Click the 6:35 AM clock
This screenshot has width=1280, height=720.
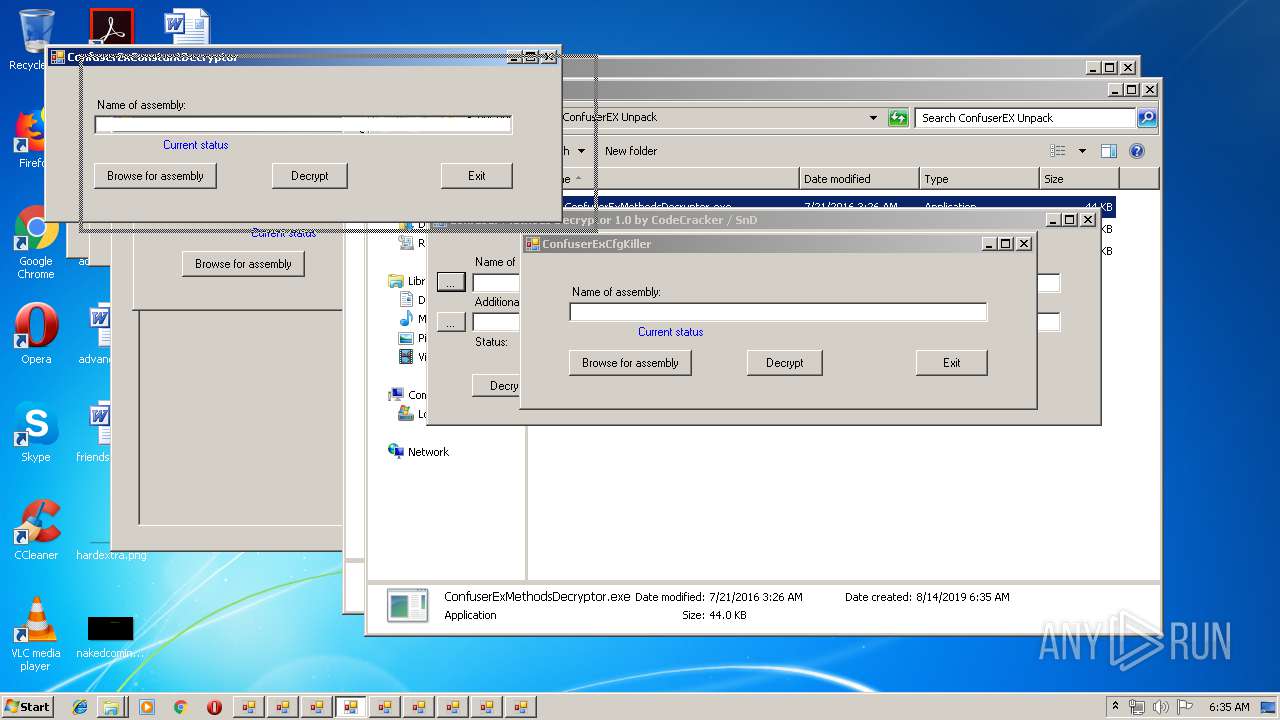(1228, 706)
